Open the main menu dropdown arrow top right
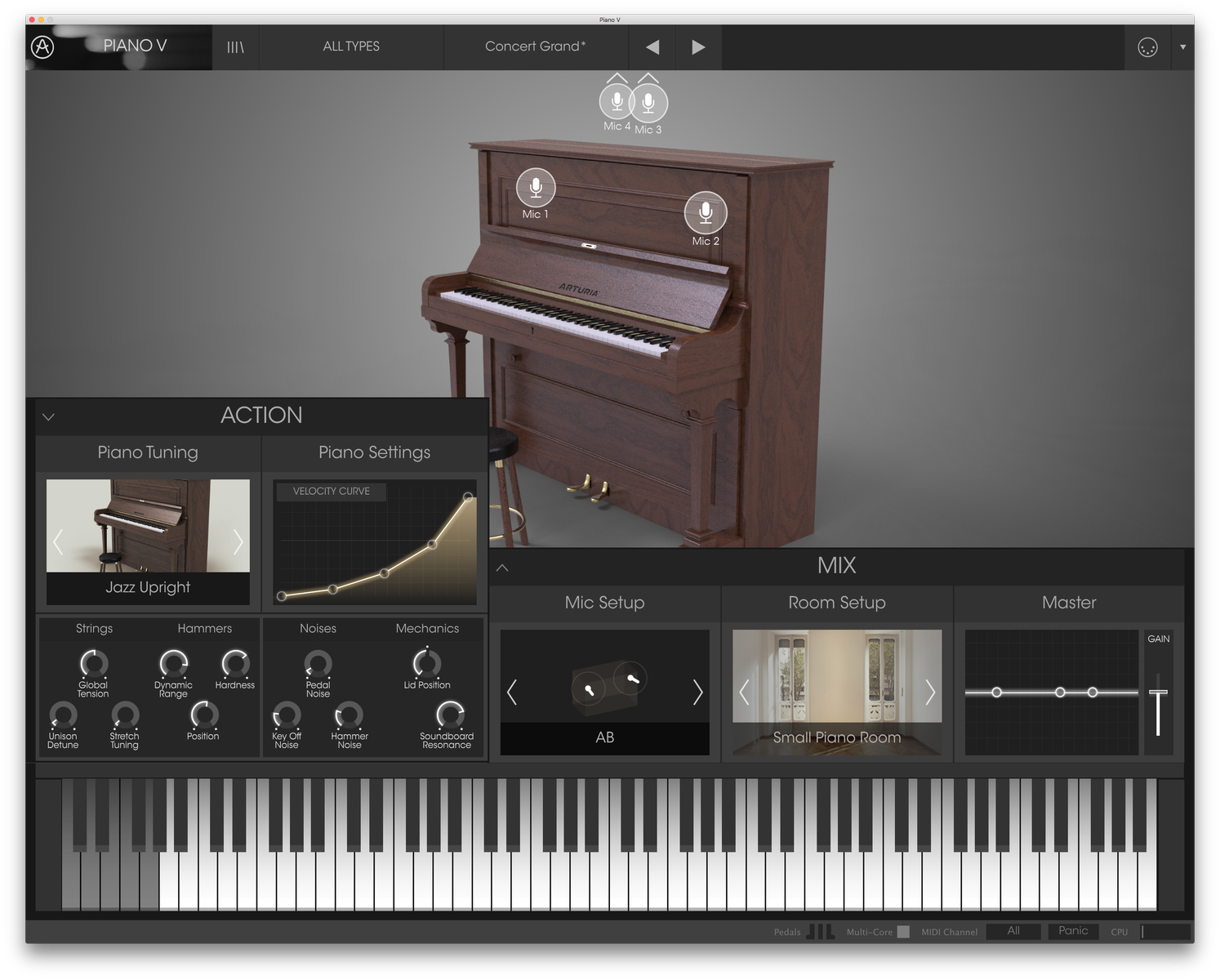Image resolution: width=1220 pixels, height=980 pixels. tap(1182, 47)
